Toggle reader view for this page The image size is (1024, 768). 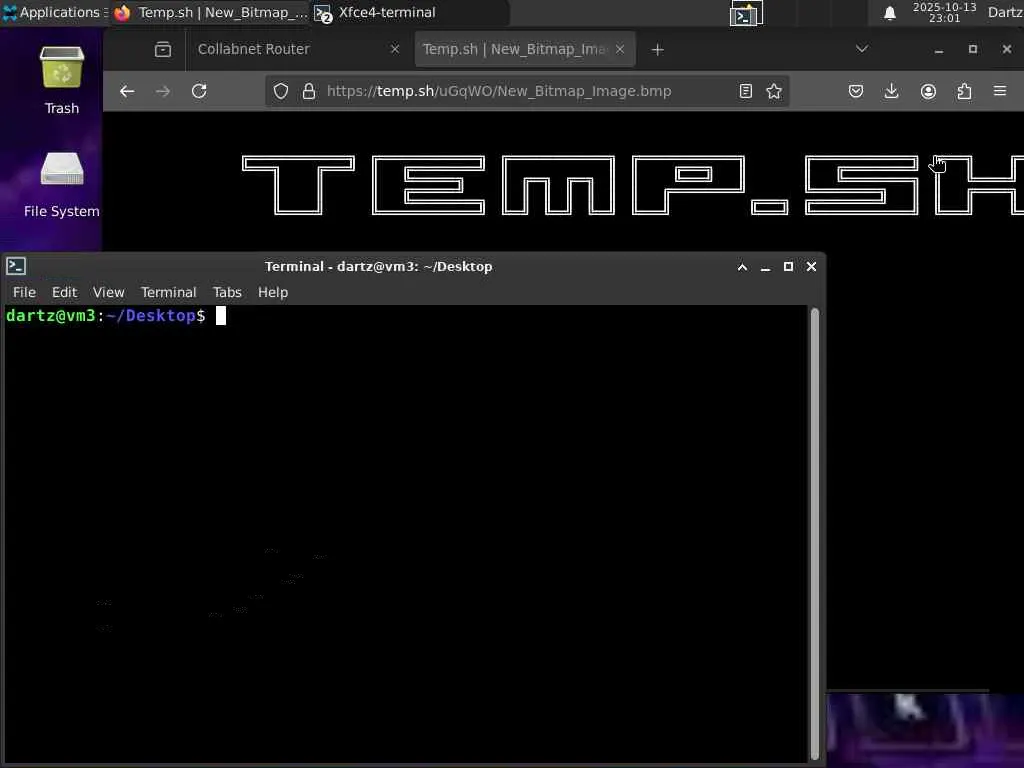coord(745,91)
